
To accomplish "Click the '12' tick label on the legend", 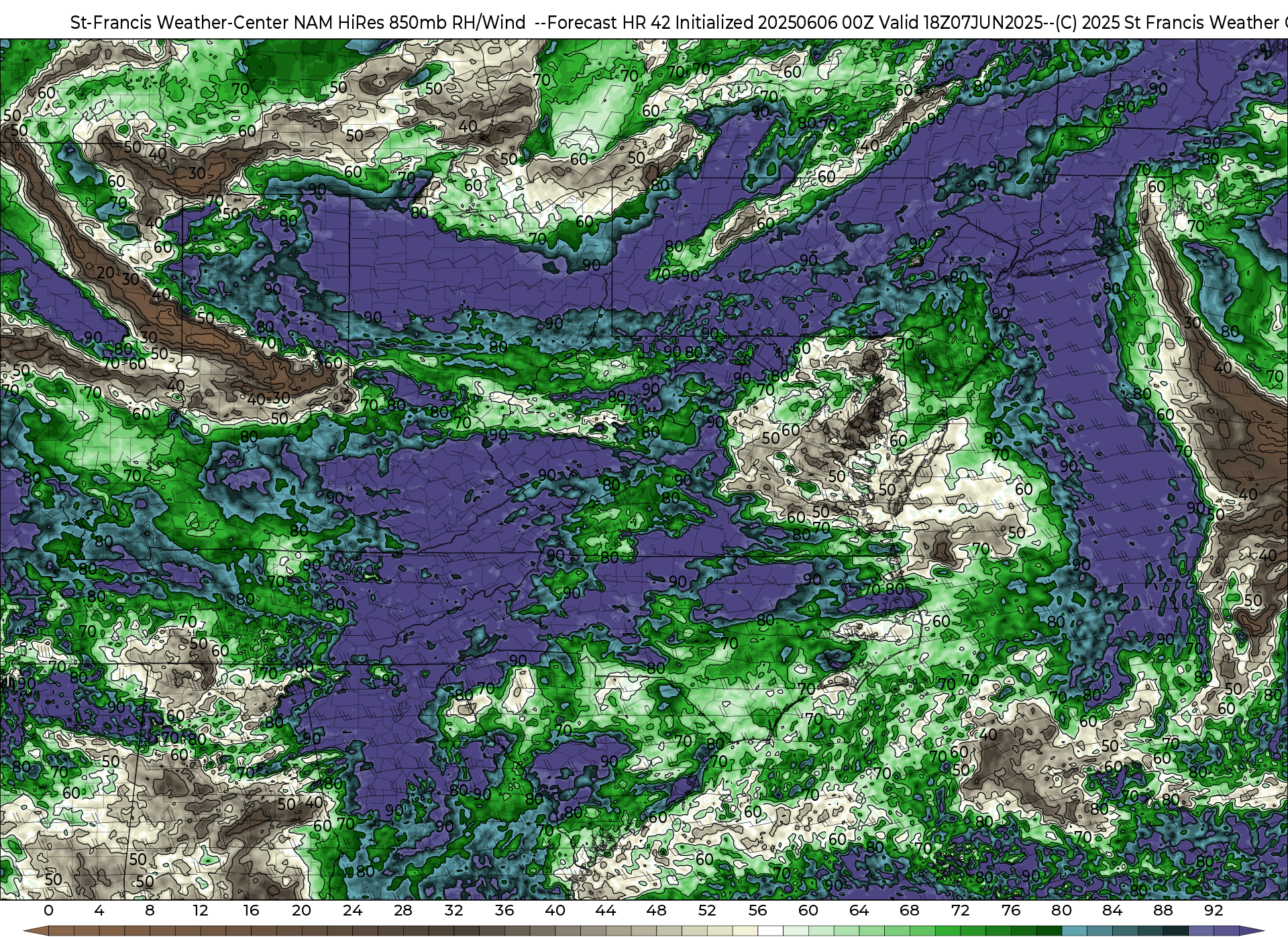I will [201, 910].
